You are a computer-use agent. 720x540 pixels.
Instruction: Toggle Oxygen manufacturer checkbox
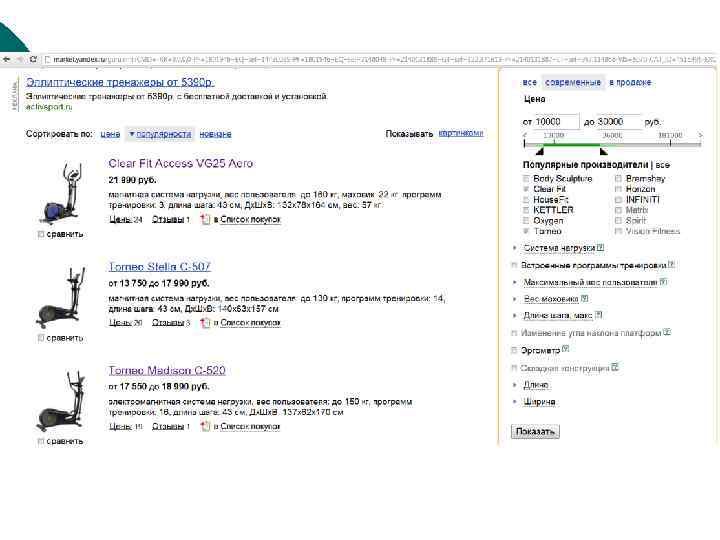coord(526,221)
